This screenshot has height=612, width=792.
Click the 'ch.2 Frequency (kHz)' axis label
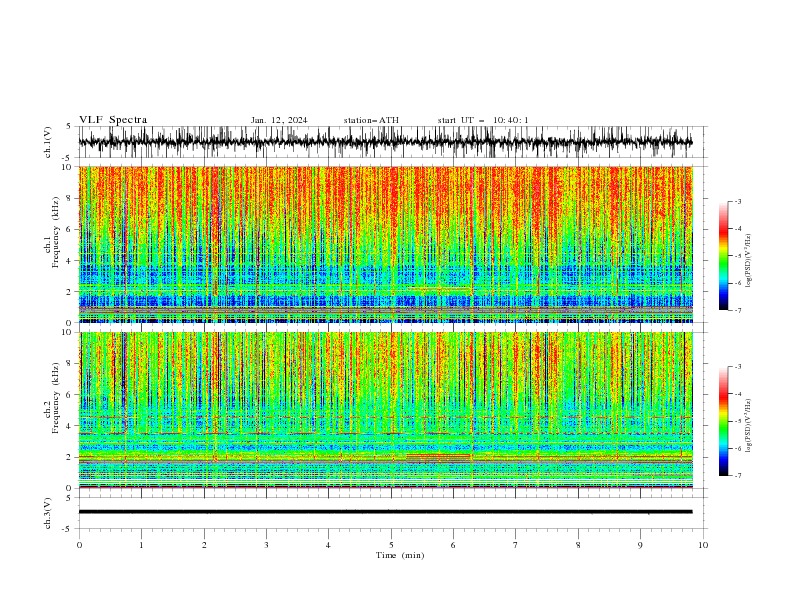click(52, 398)
